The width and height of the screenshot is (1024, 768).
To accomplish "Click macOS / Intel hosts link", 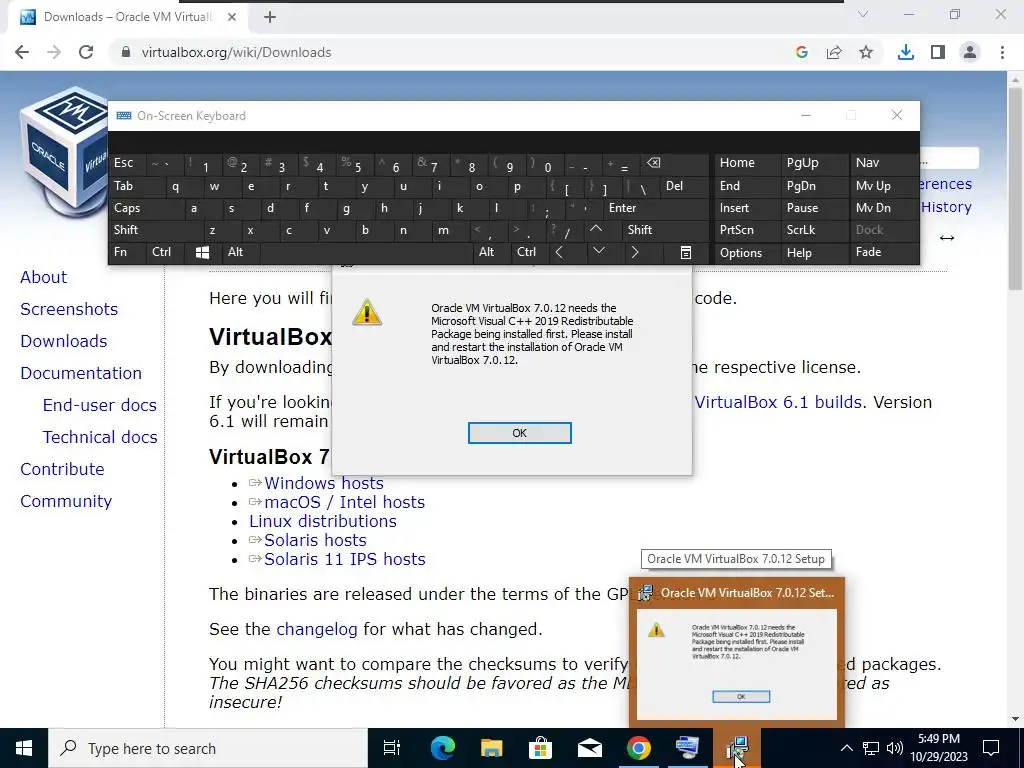I will pos(344,502).
